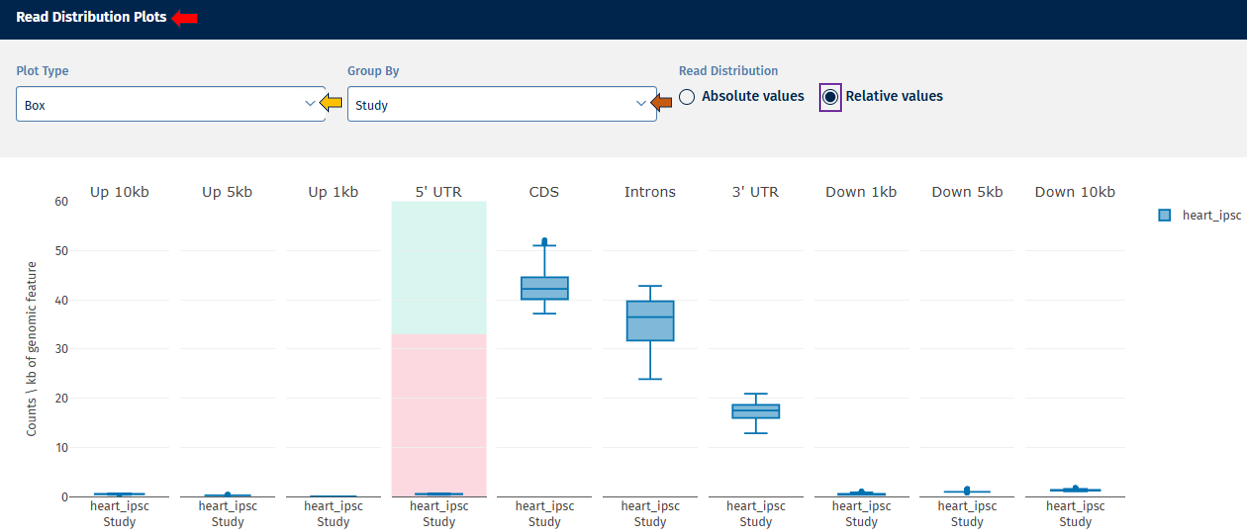Click the 5' UTR column heading
The height and width of the screenshot is (532, 1250).
point(438,192)
